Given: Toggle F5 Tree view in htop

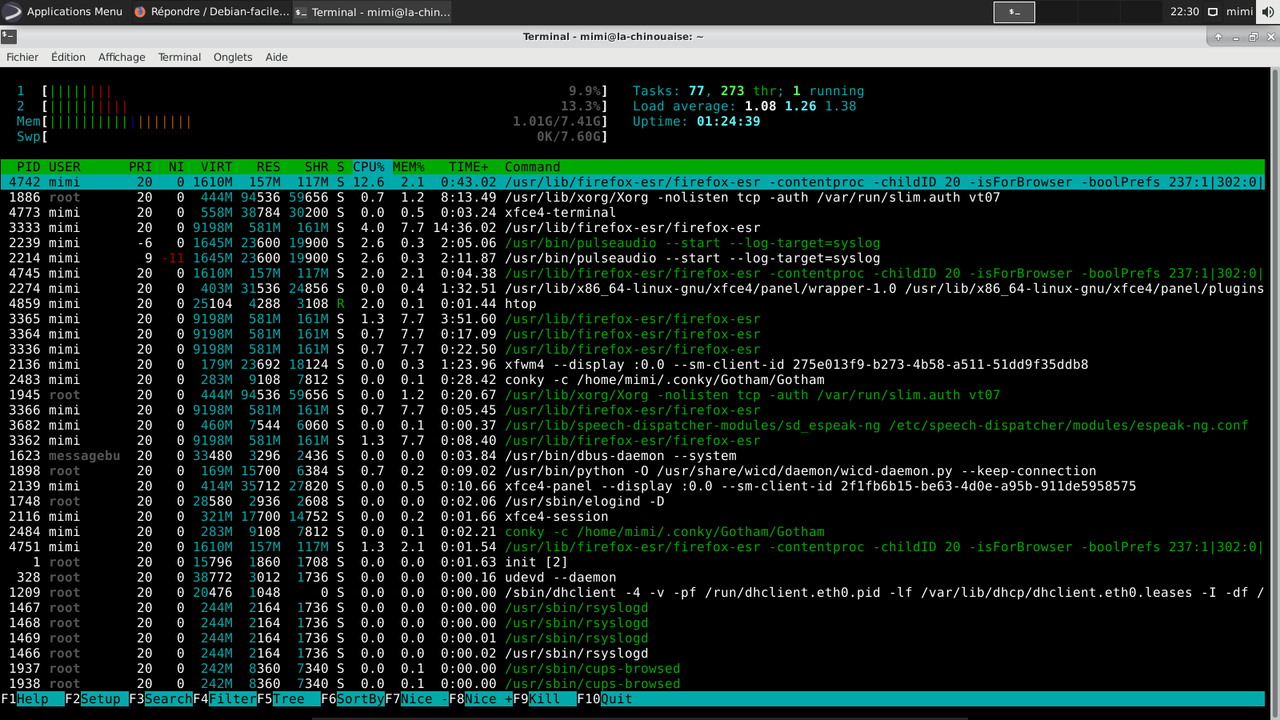Looking at the screenshot, I should [288, 699].
